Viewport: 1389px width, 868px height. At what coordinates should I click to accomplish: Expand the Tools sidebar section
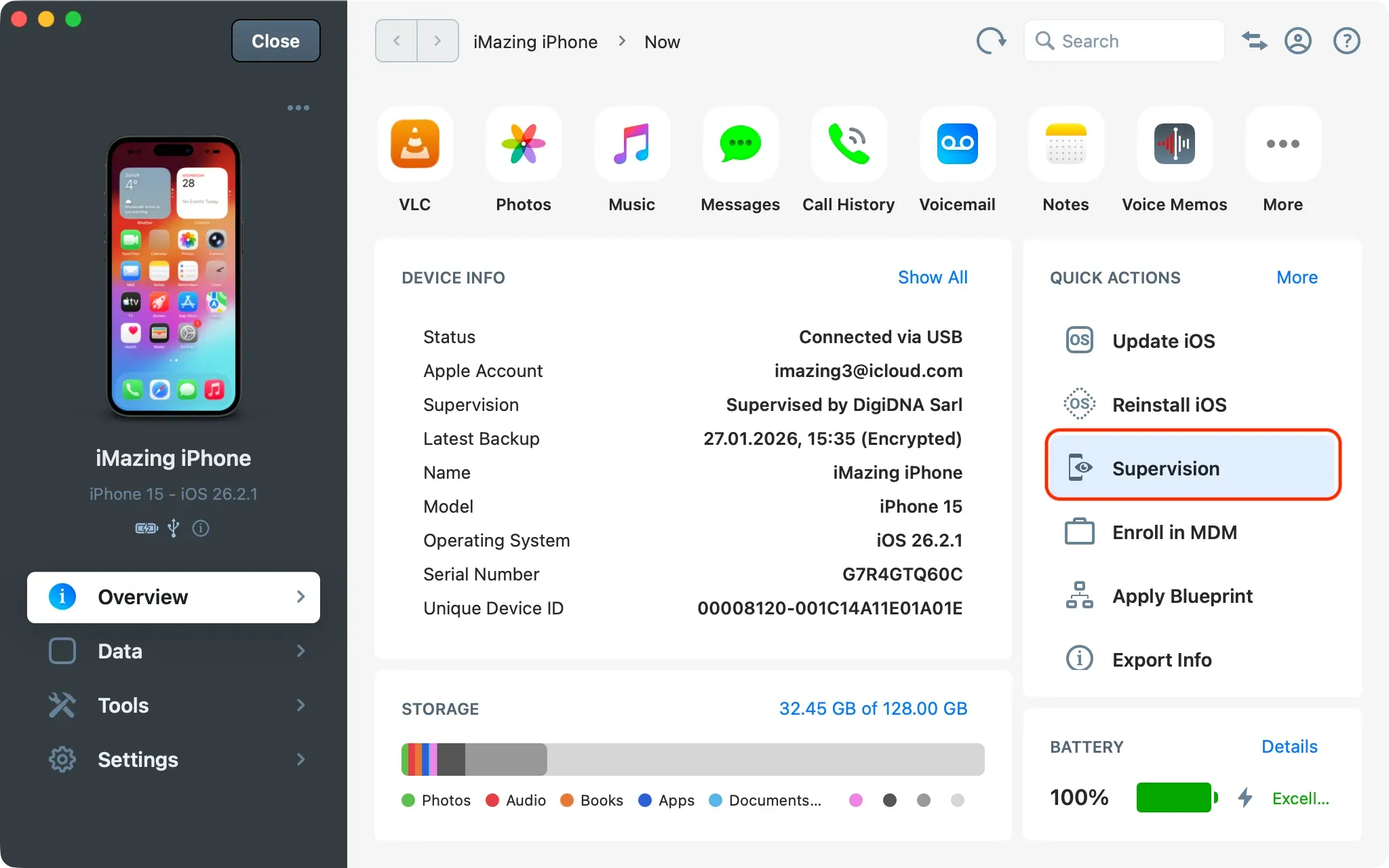[x=174, y=705]
